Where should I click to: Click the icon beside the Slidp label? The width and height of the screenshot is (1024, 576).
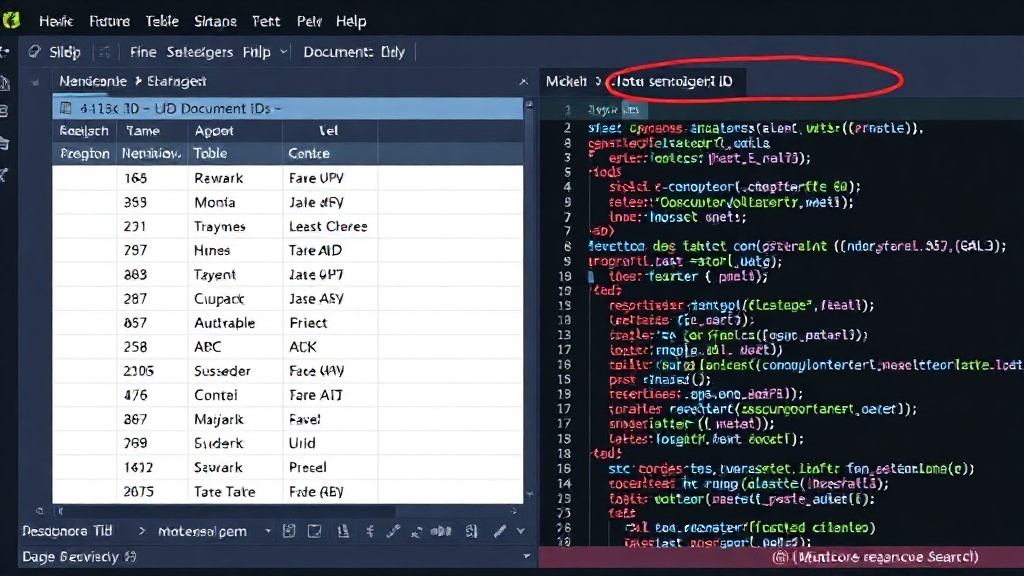(35, 52)
